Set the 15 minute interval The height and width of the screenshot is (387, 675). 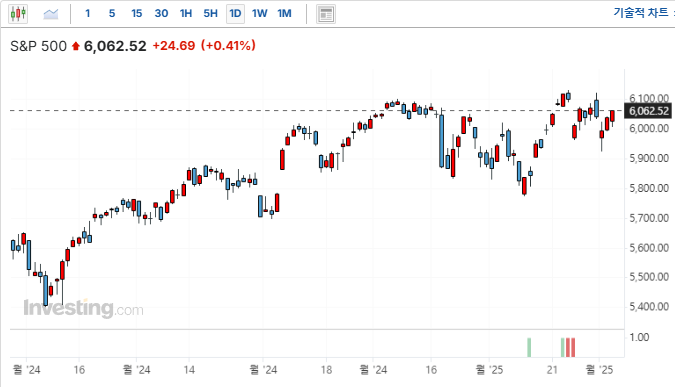pos(136,14)
